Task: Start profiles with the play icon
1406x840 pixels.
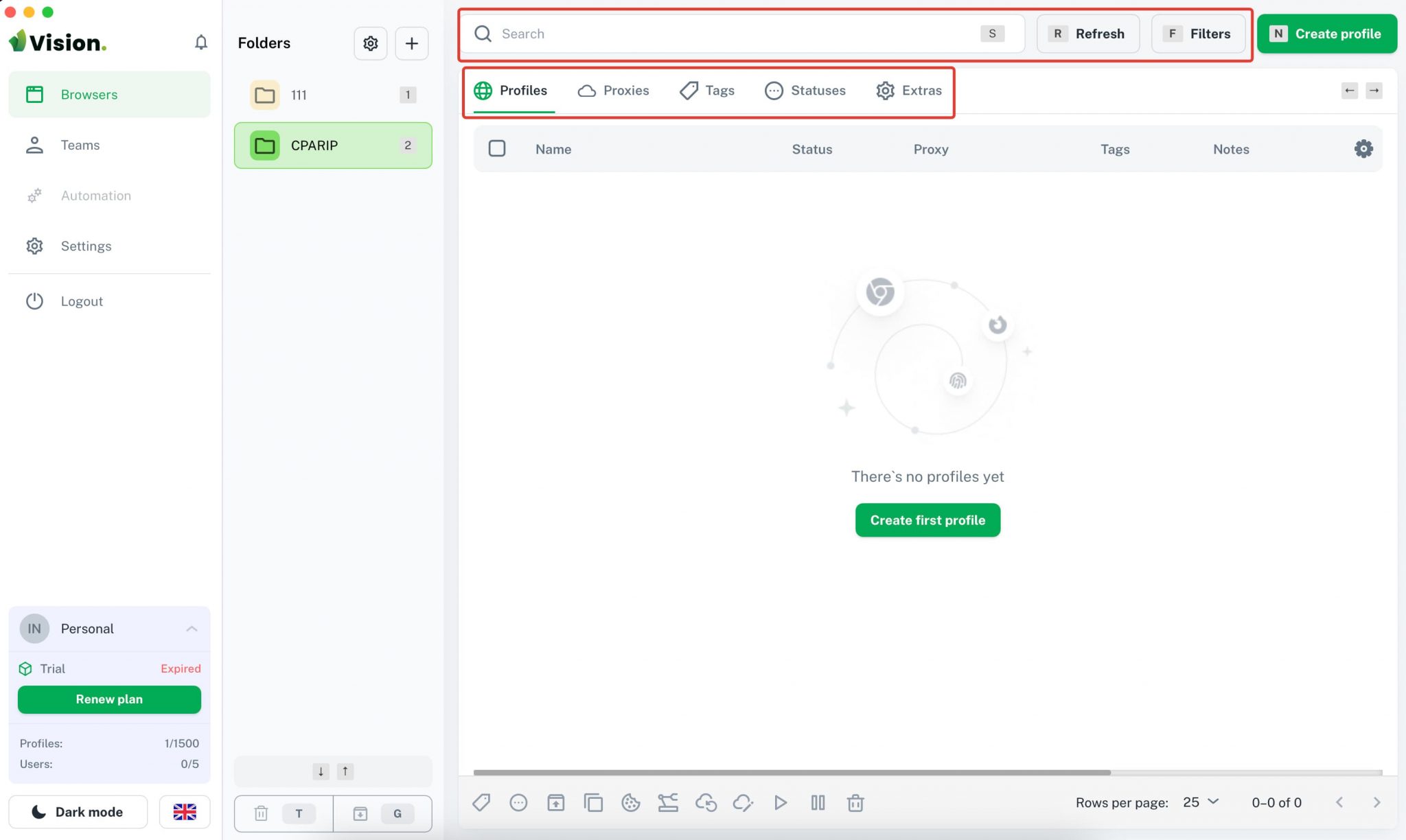Action: click(781, 802)
